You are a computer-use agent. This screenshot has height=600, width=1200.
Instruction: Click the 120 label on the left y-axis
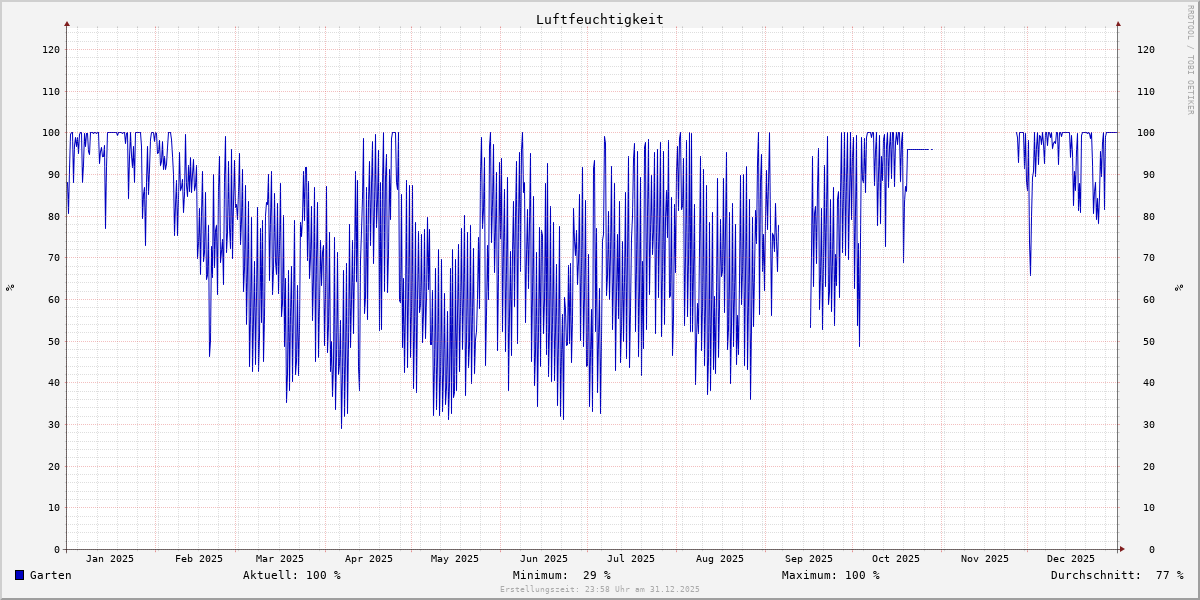[50, 49]
